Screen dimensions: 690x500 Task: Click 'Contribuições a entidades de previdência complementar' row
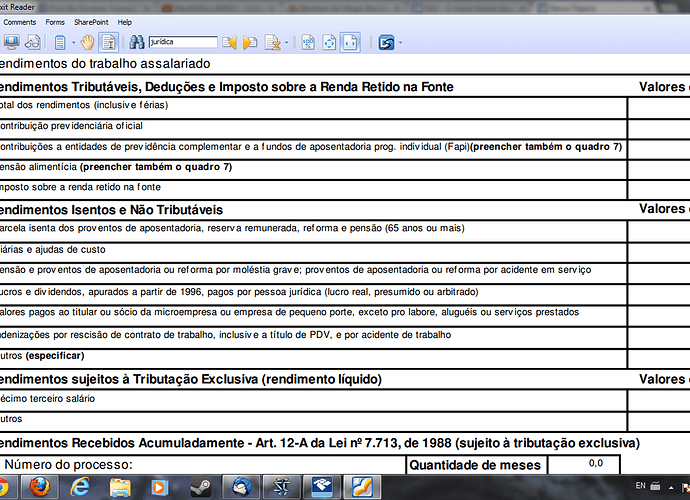[311, 147]
